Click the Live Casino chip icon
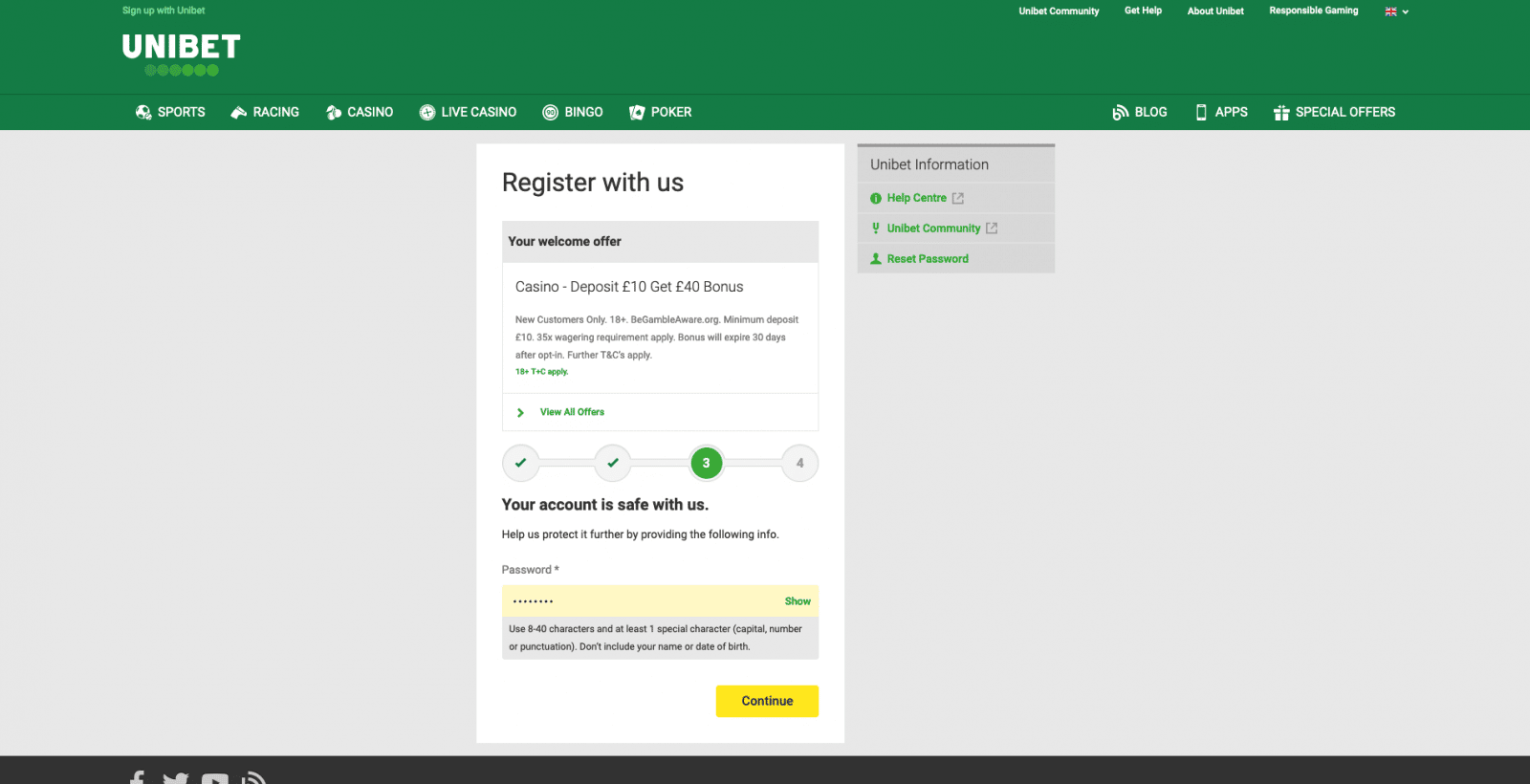 pos(427,113)
